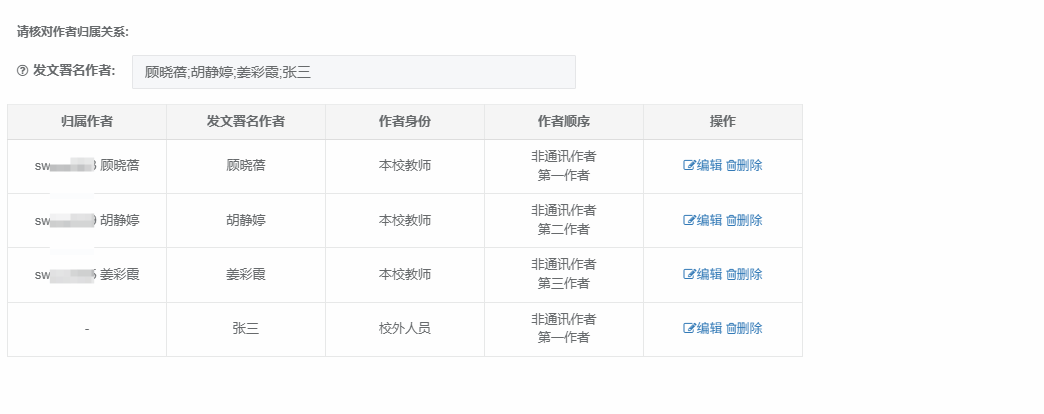Hit the delete trash icon for 胡静婷
1044x414 pixels.
pyautogui.click(x=731, y=220)
